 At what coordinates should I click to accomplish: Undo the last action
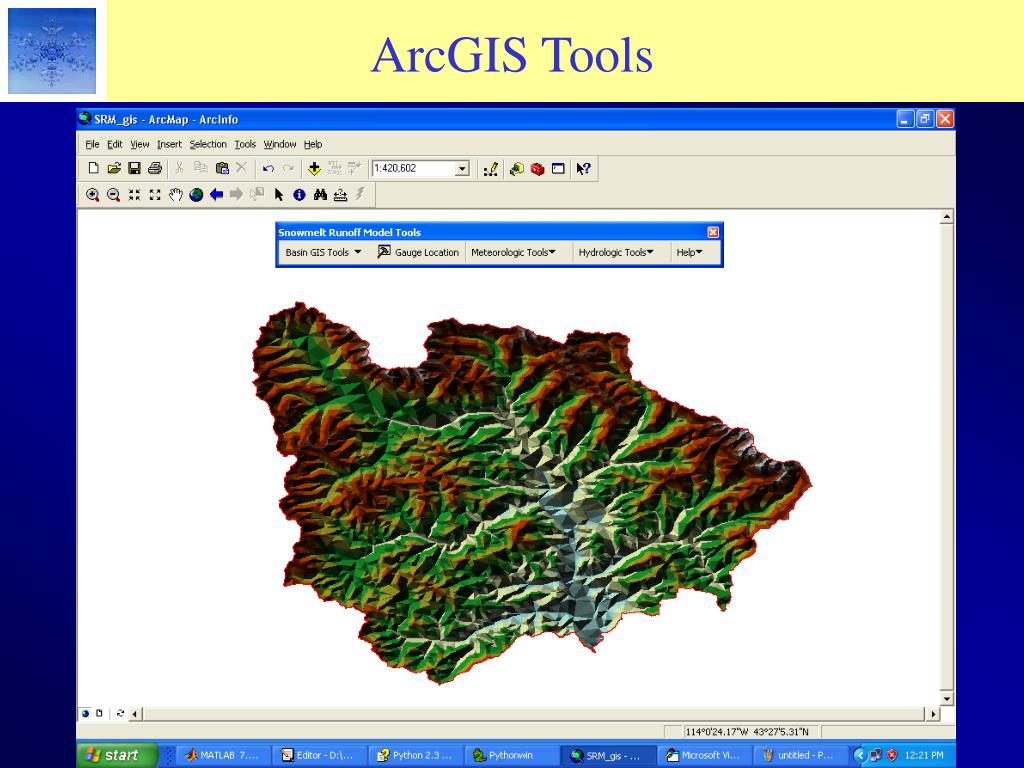click(268, 168)
